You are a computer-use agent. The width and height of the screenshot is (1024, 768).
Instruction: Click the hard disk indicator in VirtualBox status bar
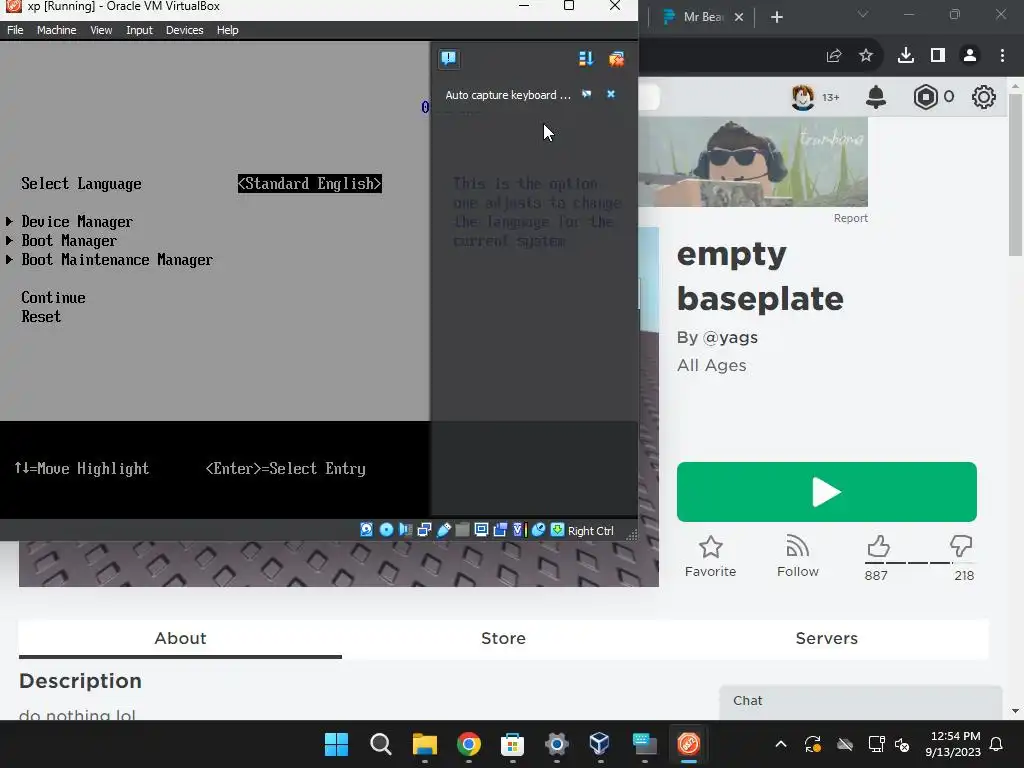pos(366,530)
